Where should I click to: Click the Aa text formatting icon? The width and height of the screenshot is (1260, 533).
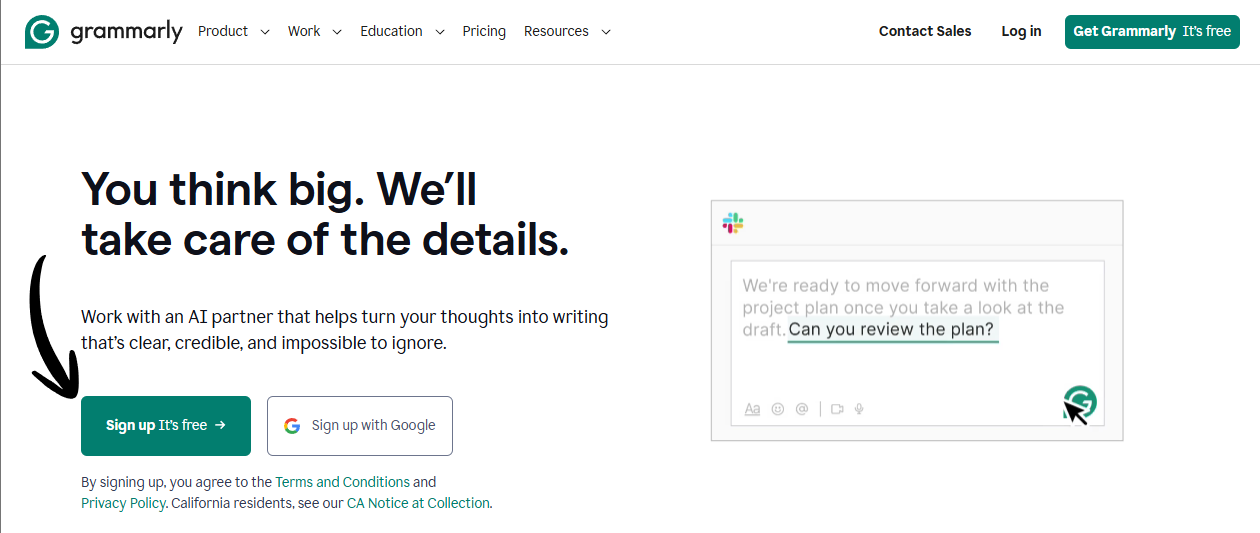tap(753, 409)
